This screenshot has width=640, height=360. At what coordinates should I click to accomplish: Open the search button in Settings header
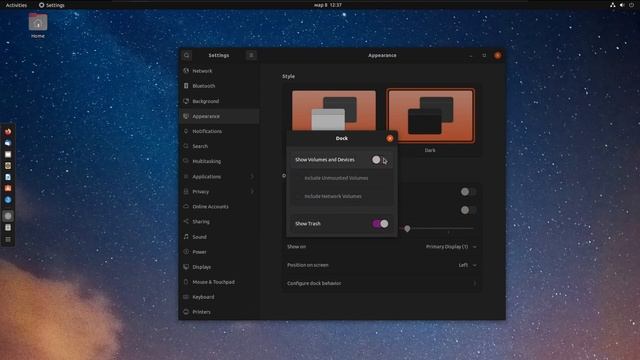click(187, 55)
